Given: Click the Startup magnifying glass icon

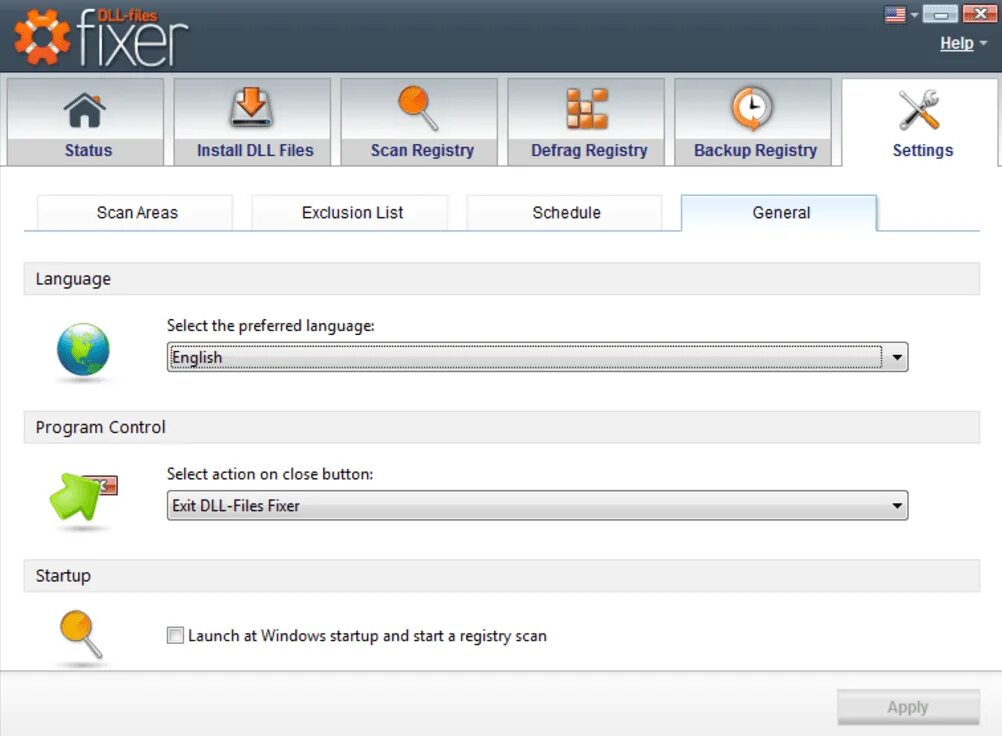Looking at the screenshot, I should pos(81,634).
